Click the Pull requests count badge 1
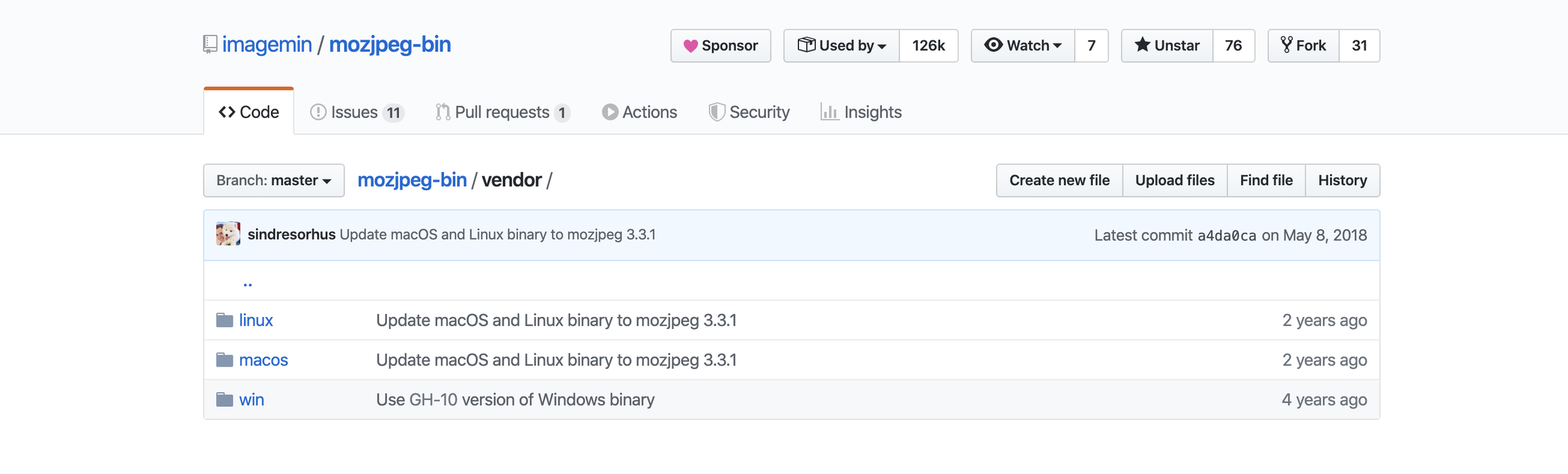Image resolution: width=1568 pixels, height=474 pixels. click(562, 112)
